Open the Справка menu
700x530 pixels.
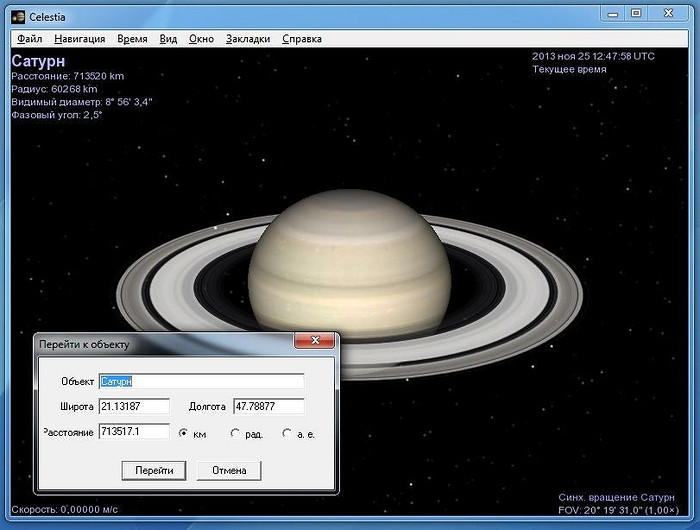pyautogui.click(x=302, y=39)
